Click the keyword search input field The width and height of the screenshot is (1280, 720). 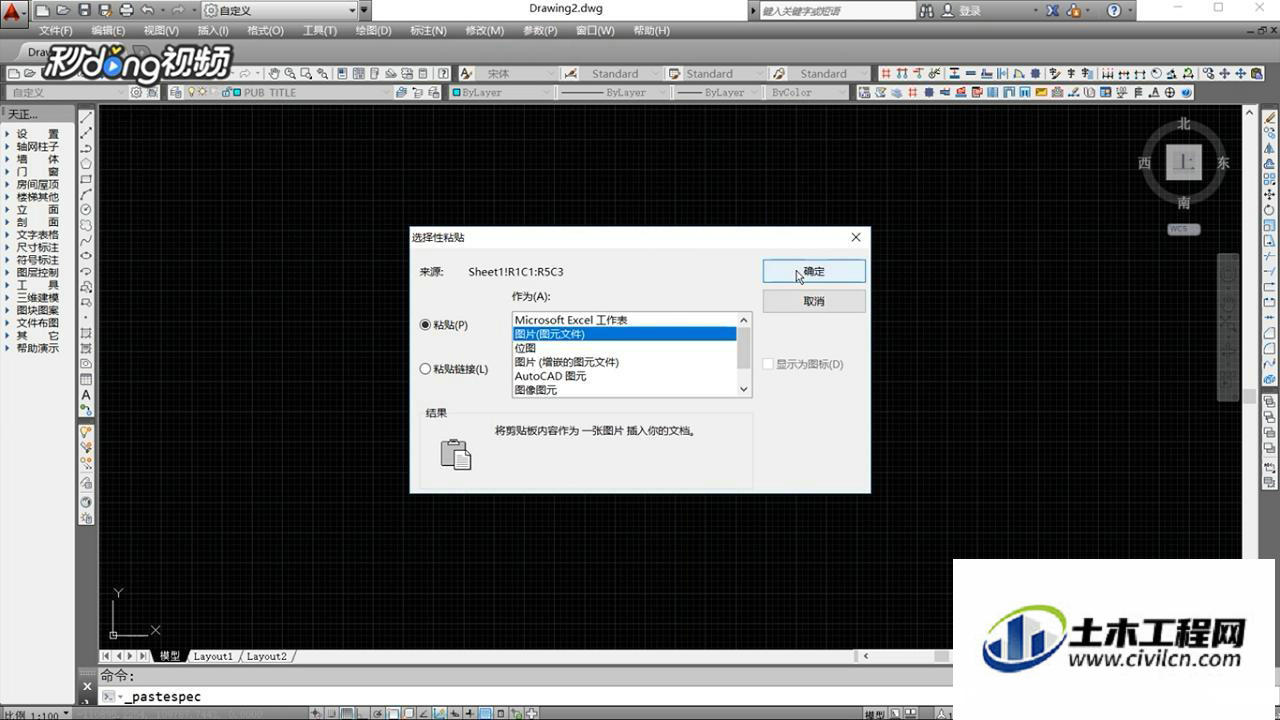[x=836, y=10]
